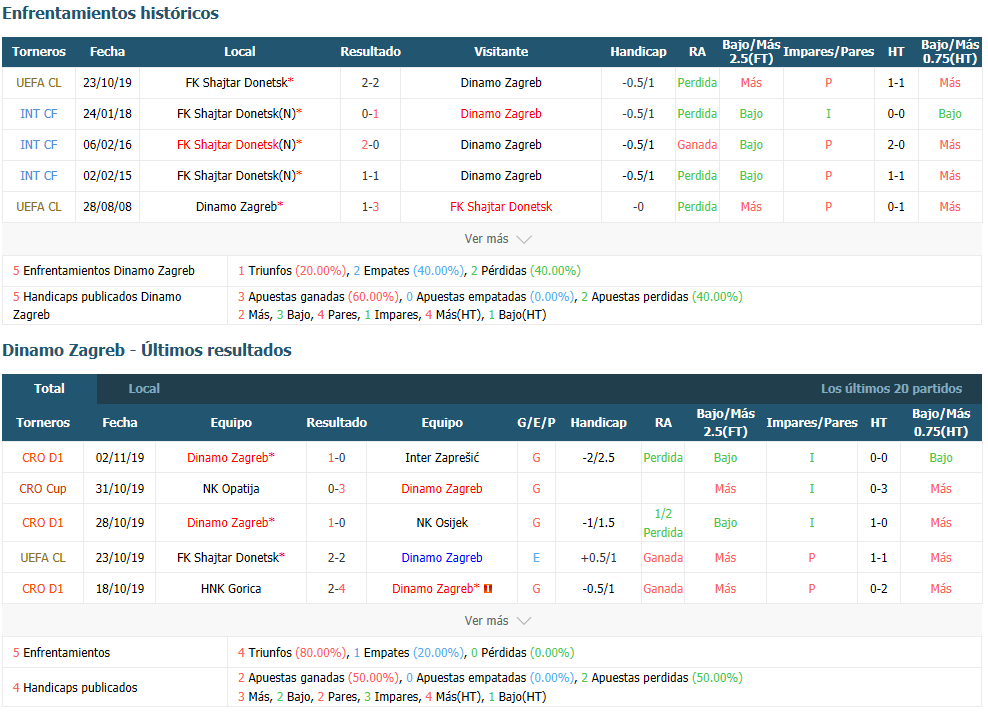The image size is (988, 713).
Task: Open INT CF tournament link dated 24/01/18
Action: click(38, 113)
